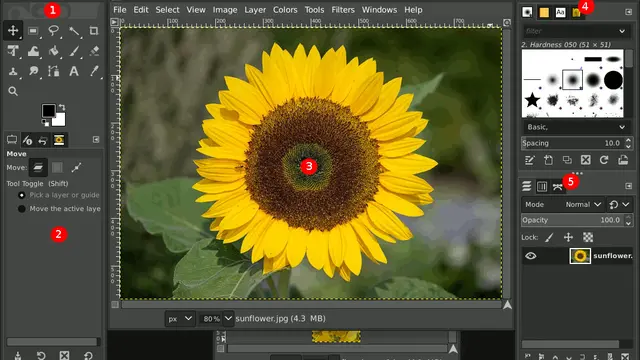Switch to the Channels tab
640x360 pixels.
[x=542, y=187]
